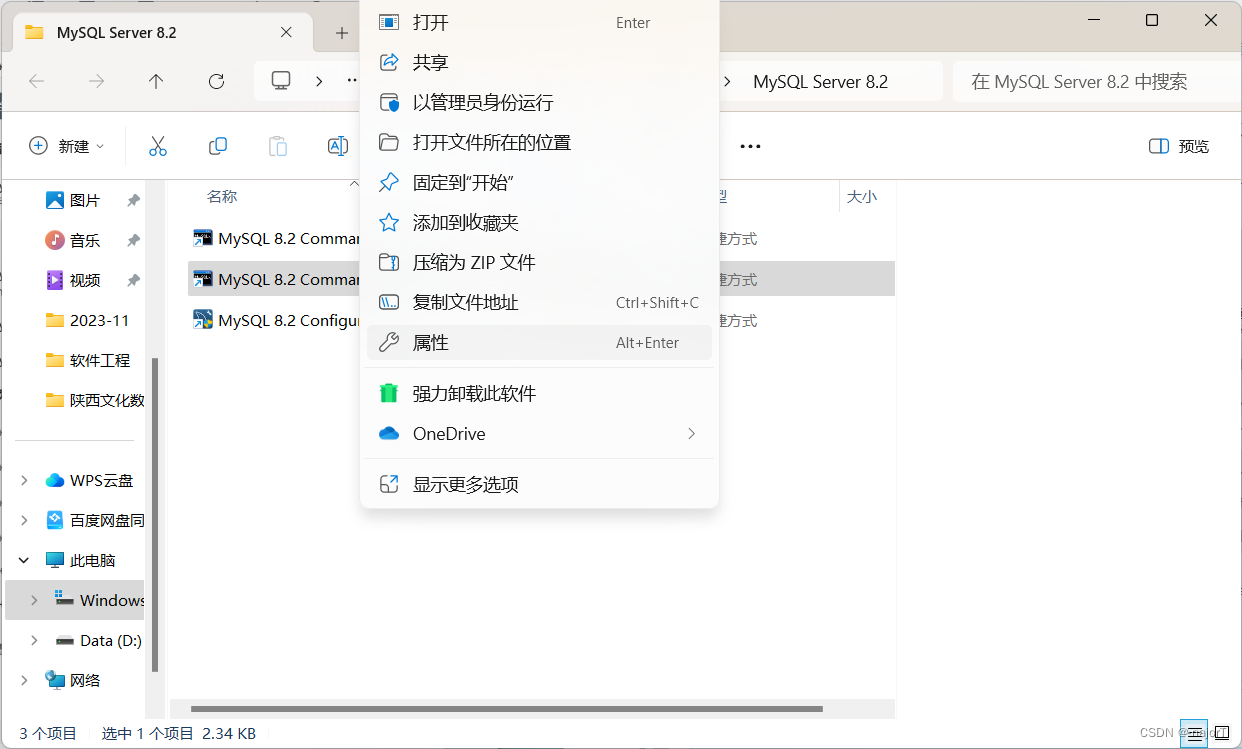Open the New item dropdown

click(x=66, y=146)
